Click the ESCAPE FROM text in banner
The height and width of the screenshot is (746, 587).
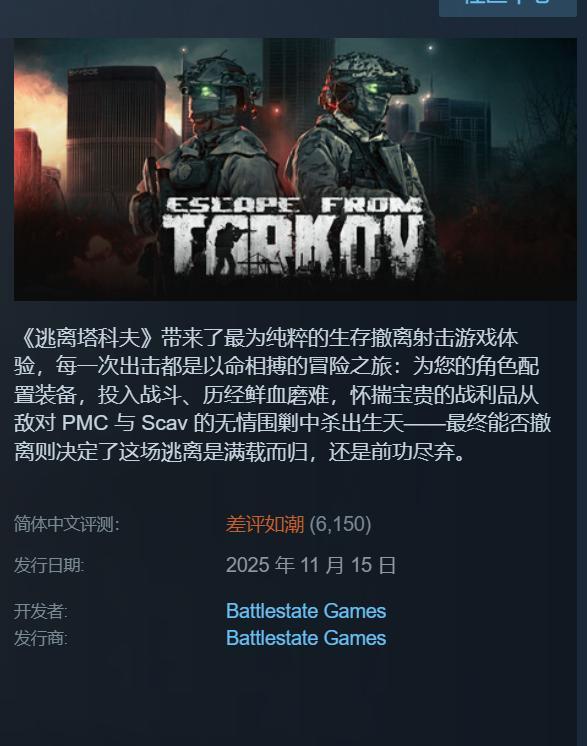294,206
